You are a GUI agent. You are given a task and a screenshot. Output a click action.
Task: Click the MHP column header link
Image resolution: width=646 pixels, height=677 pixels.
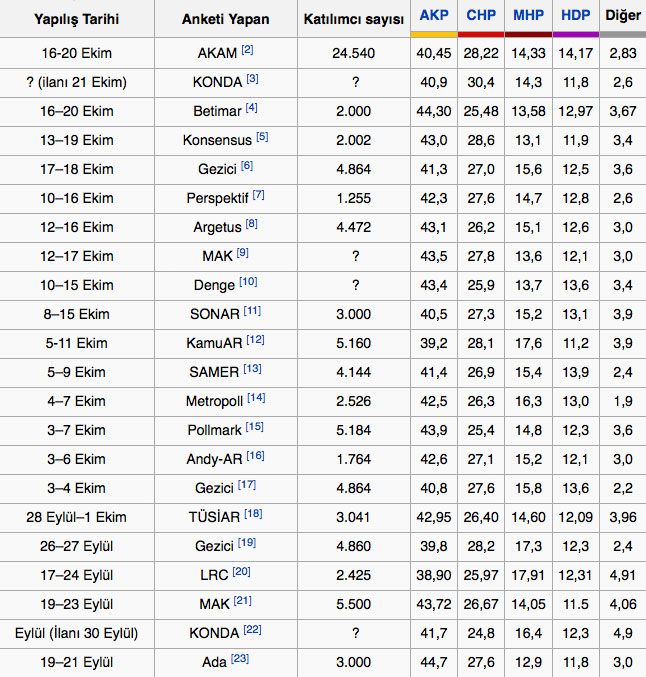coord(529,17)
